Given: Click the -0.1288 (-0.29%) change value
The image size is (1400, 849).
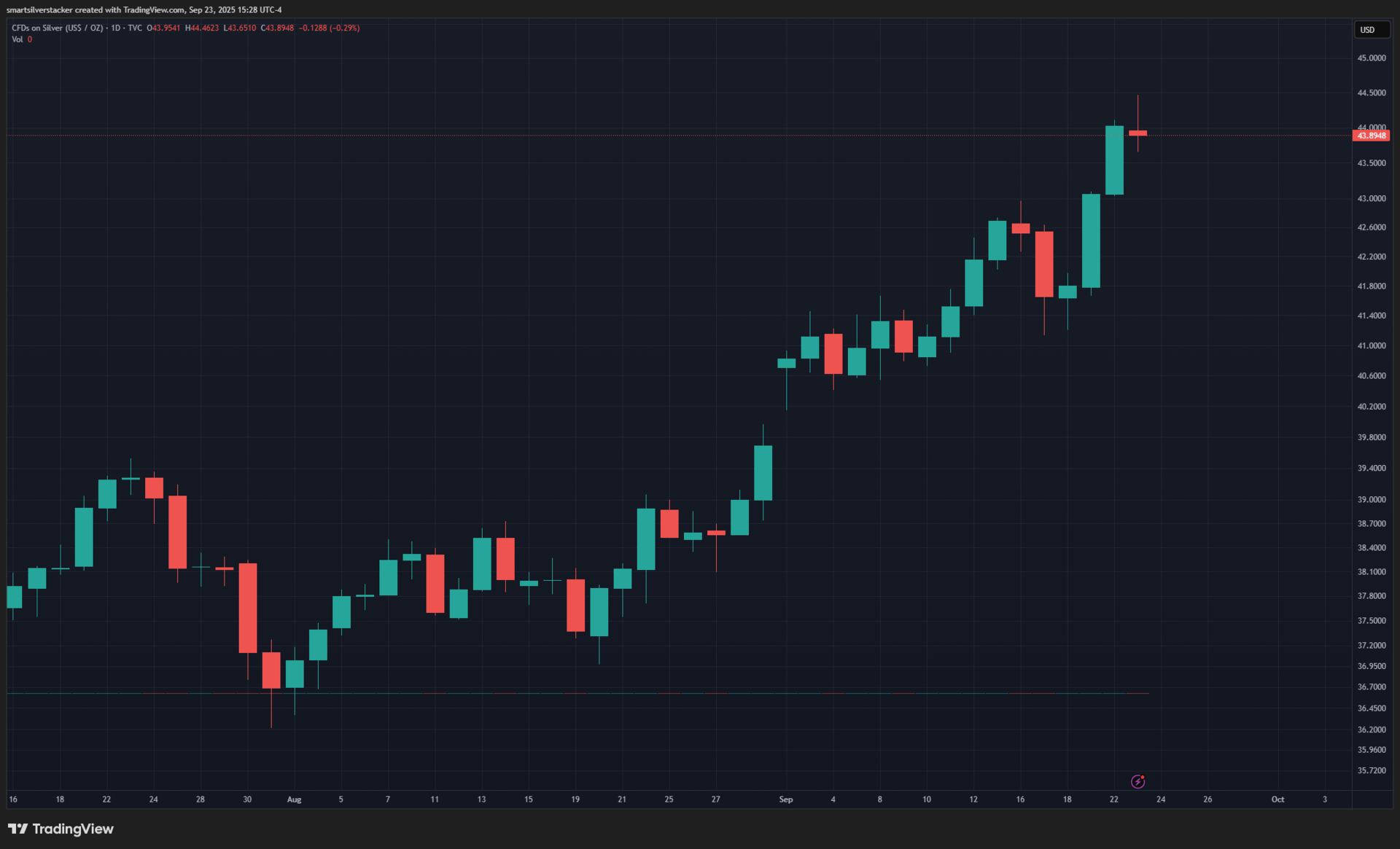Looking at the screenshot, I should coord(329,28).
